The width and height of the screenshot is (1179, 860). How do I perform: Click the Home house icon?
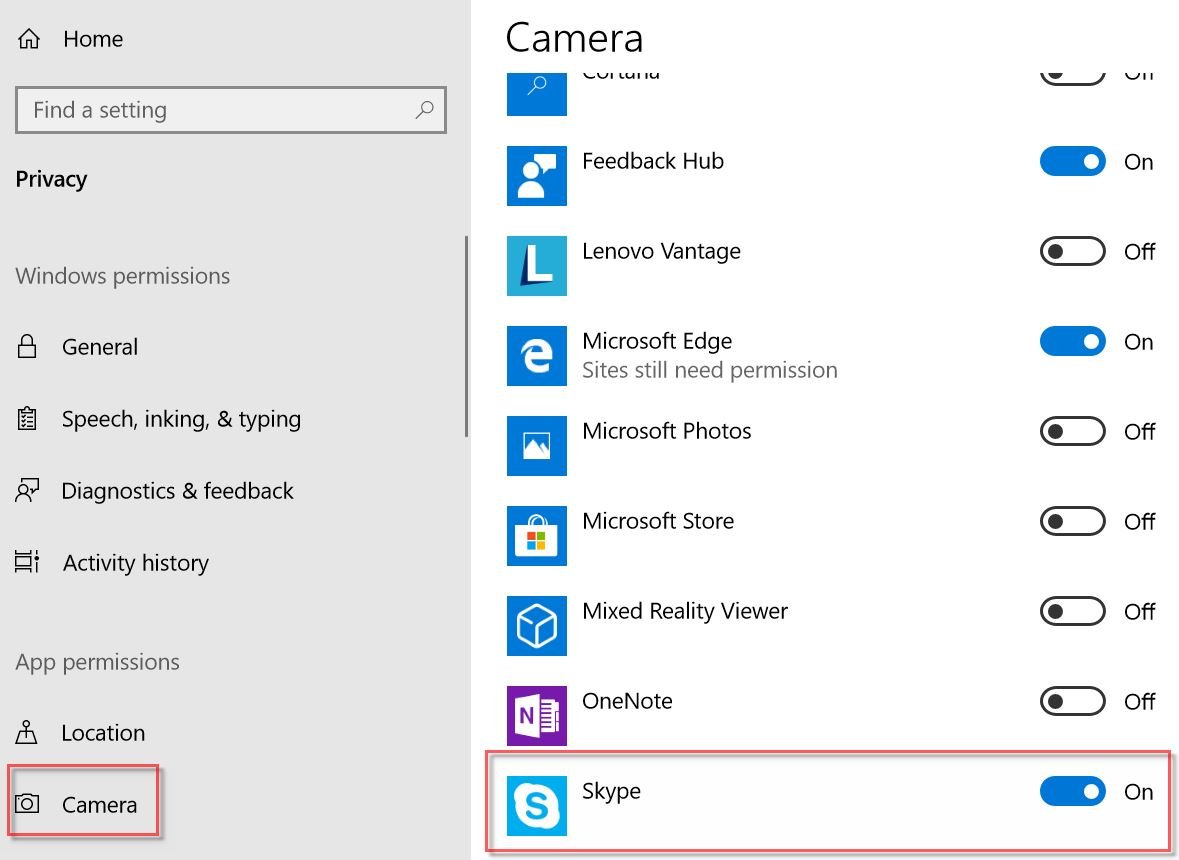pyautogui.click(x=29, y=38)
